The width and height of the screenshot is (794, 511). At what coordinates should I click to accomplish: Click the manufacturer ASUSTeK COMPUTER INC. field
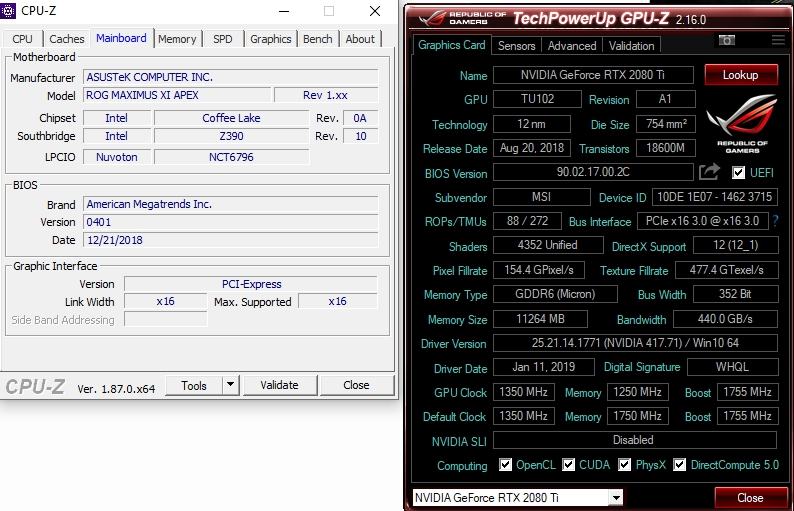pos(230,77)
